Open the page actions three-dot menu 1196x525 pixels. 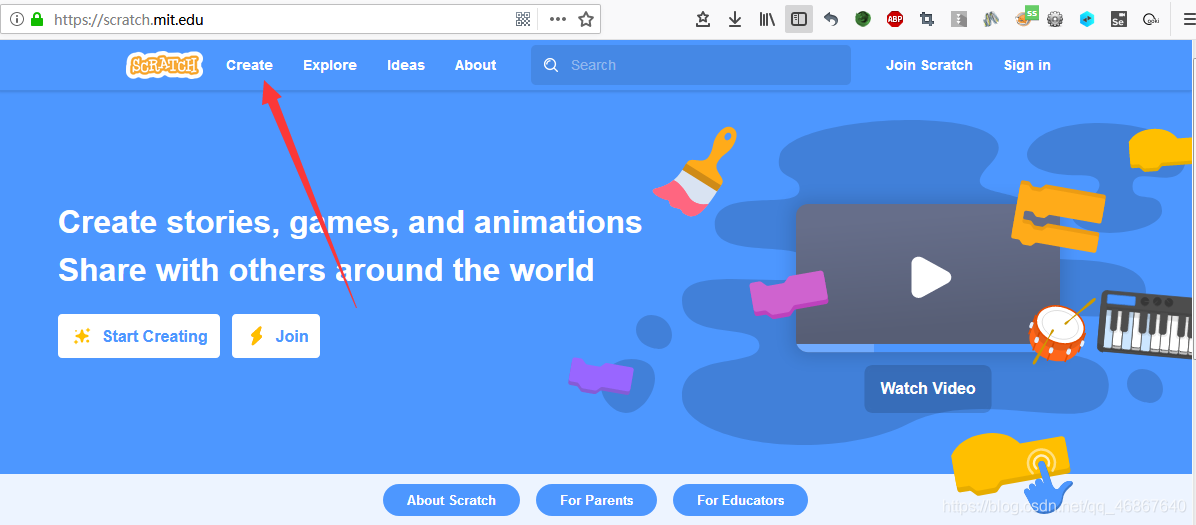558,20
